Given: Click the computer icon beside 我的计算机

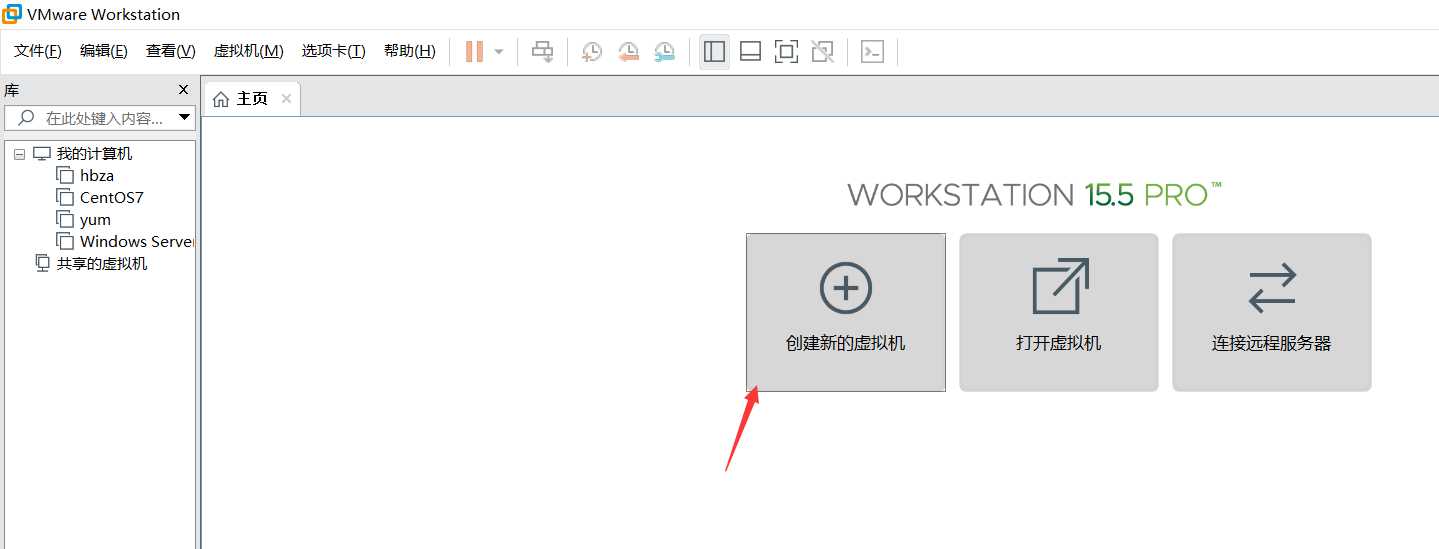Looking at the screenshot, I should tap(41, 154).
